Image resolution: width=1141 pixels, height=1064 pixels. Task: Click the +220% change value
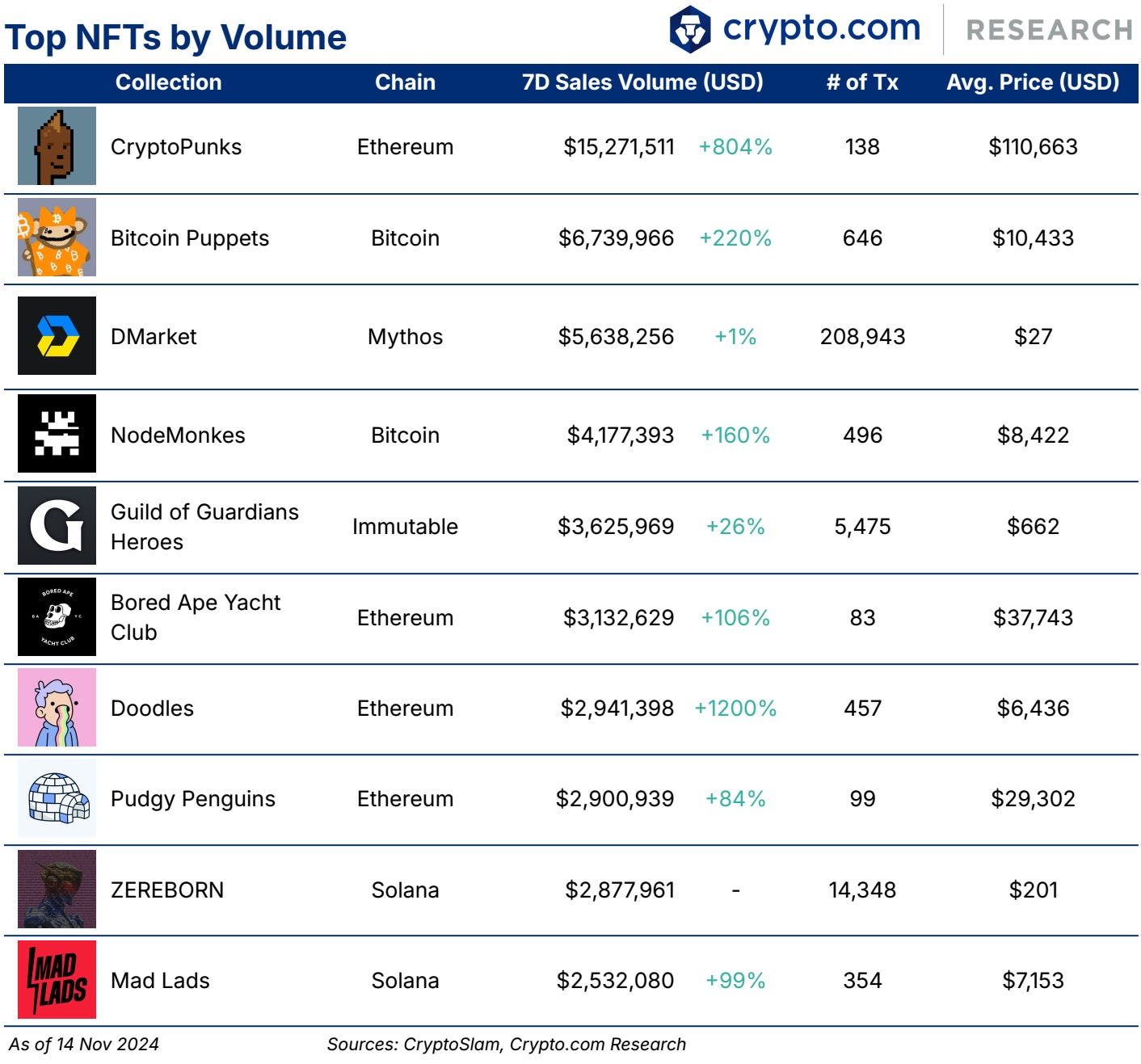pos(735,238)
